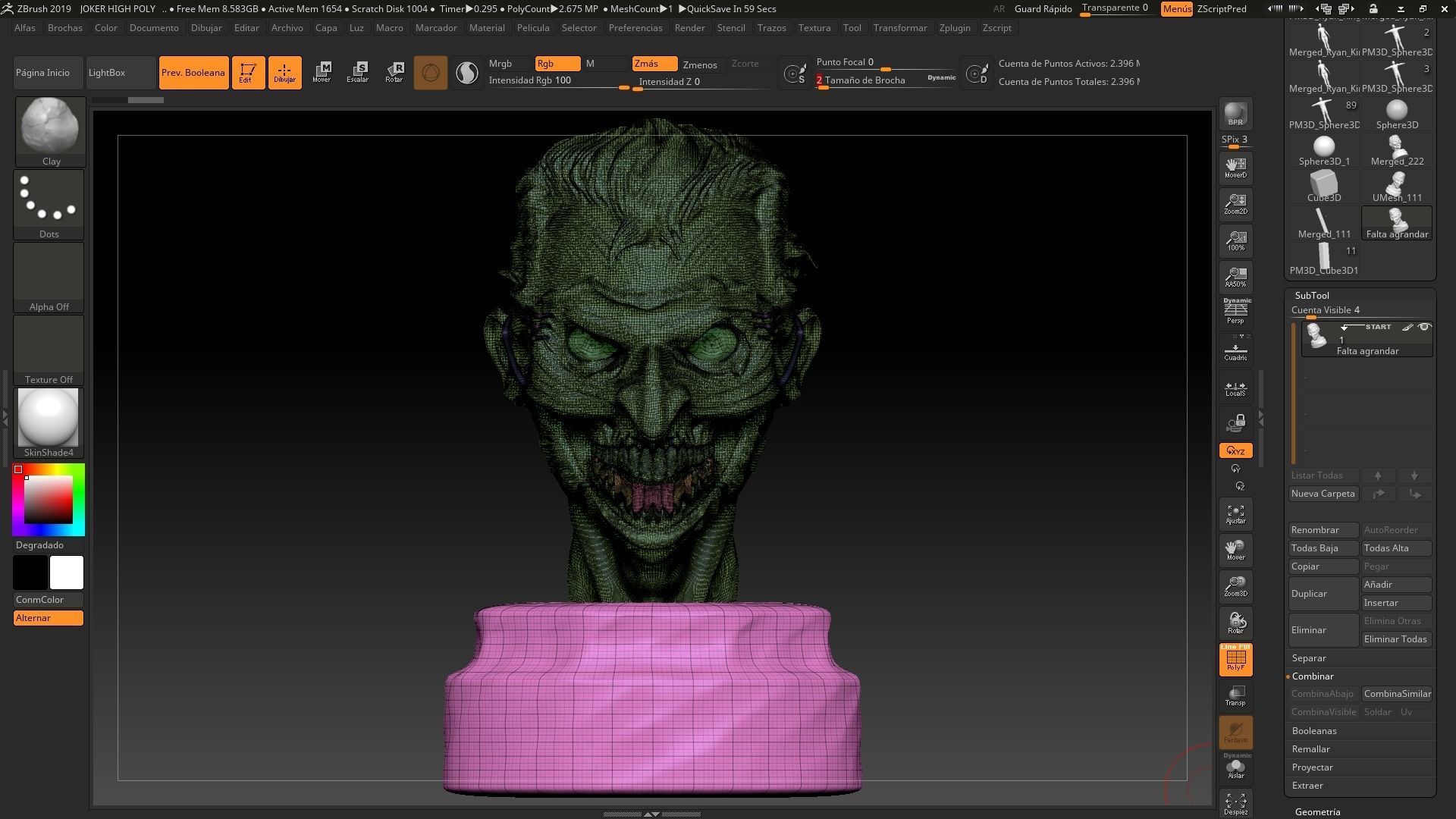Click the AA50% half-size icon
The width and height of the screenshot is (1456, 819).
(x=1235, y=277)
